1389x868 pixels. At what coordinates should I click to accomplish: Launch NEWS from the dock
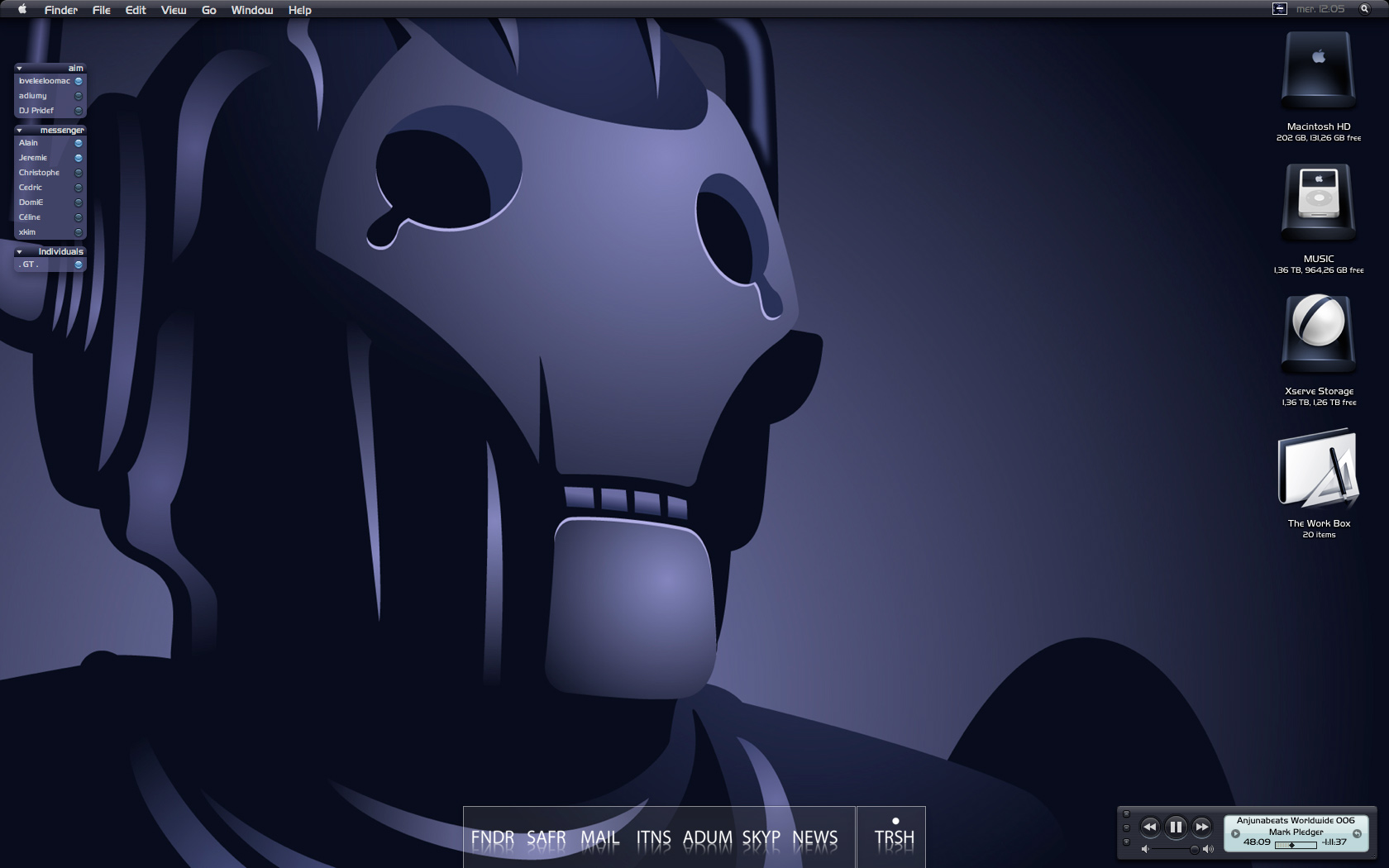[x=814, y=838]
